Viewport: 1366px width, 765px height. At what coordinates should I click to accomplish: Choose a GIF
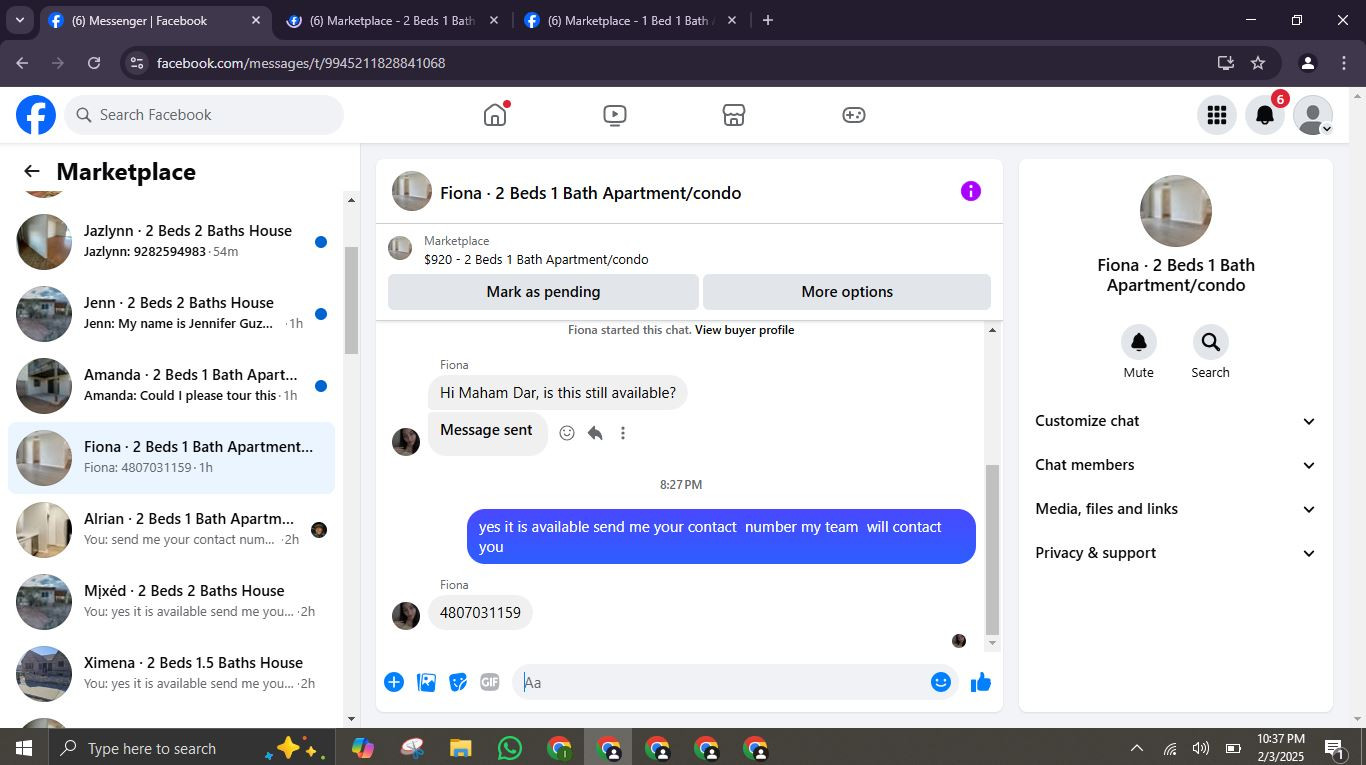[490, 682]
